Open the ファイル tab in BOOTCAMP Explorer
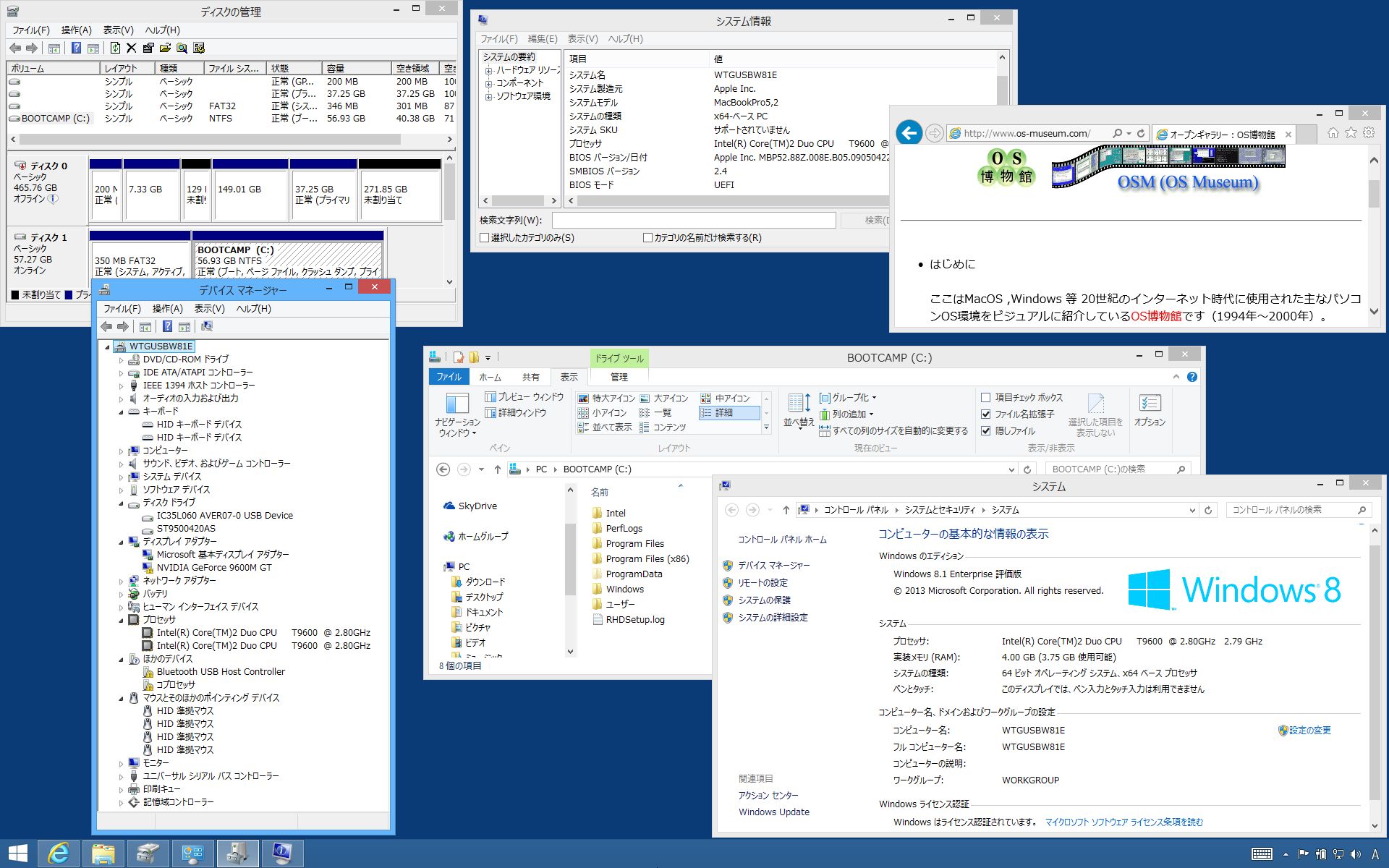Viewport: 1389px width, 868px height. point(449,377)
